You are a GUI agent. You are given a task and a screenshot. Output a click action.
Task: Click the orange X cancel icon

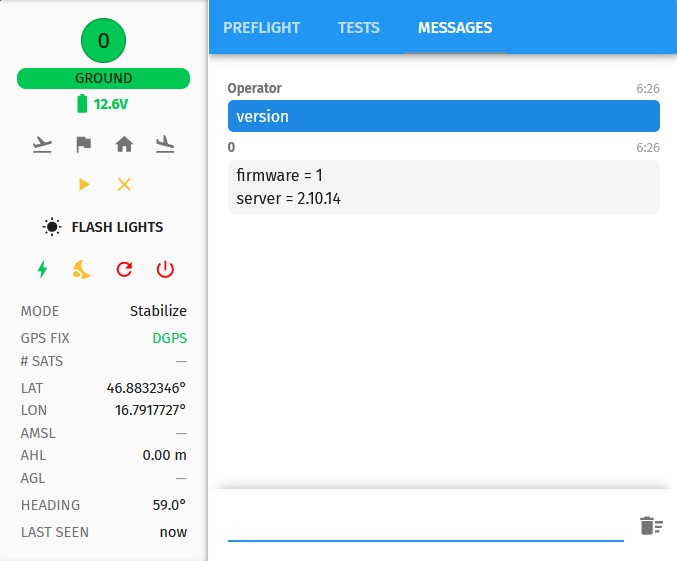(x=124, y=184)
